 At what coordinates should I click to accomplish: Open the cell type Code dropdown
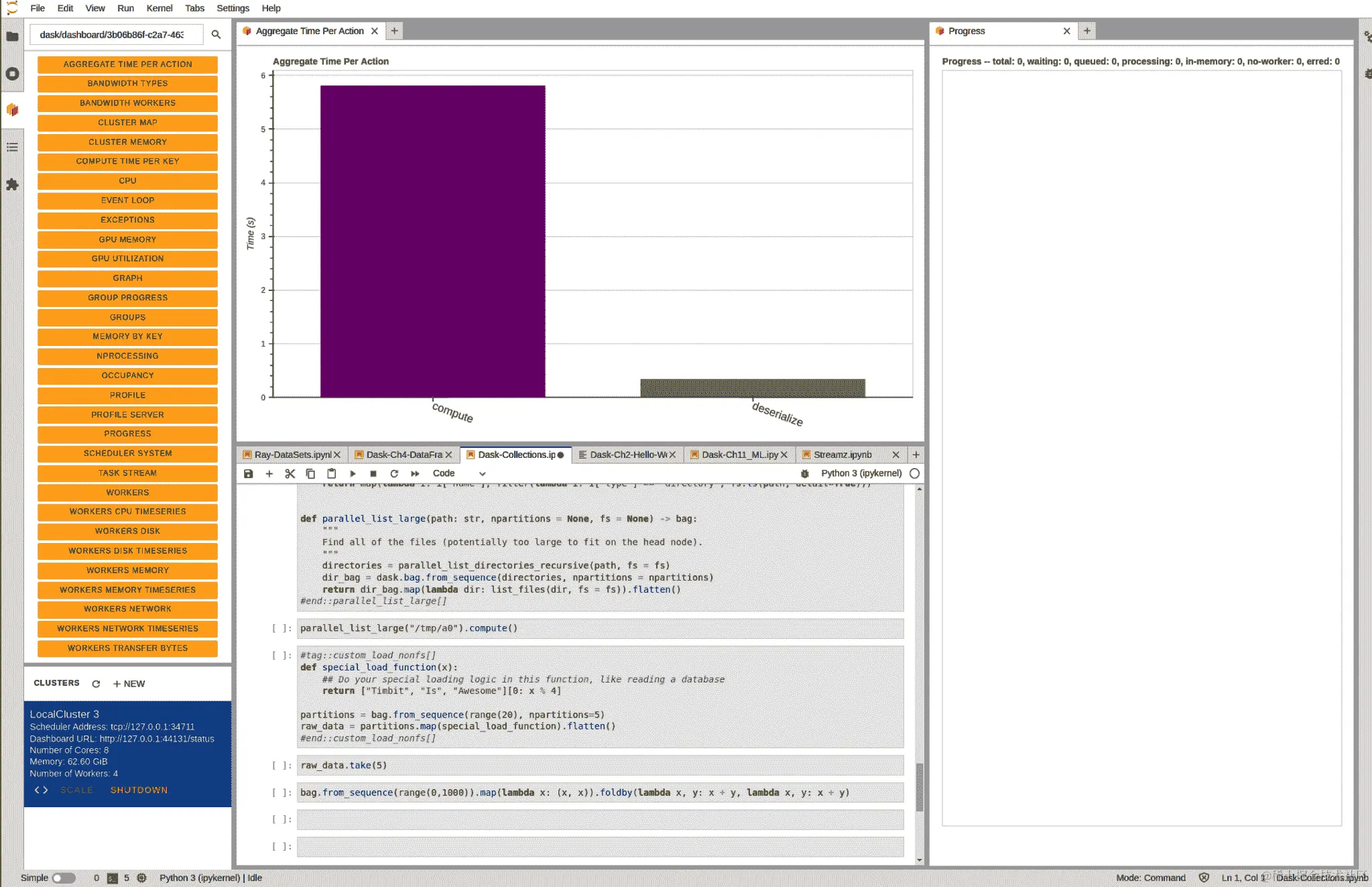coord(458,473)
